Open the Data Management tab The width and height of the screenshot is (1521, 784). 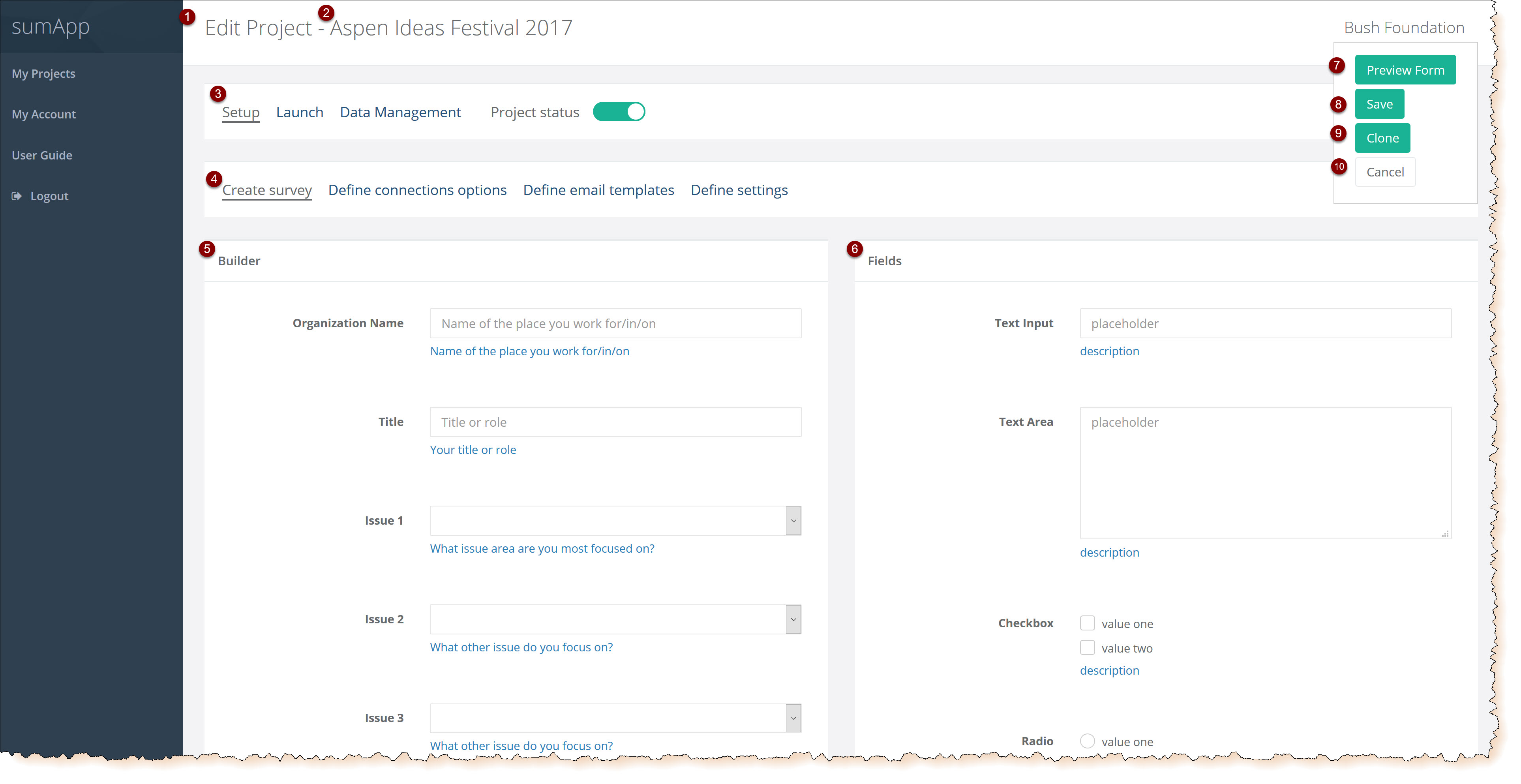(x=400, y=112)
